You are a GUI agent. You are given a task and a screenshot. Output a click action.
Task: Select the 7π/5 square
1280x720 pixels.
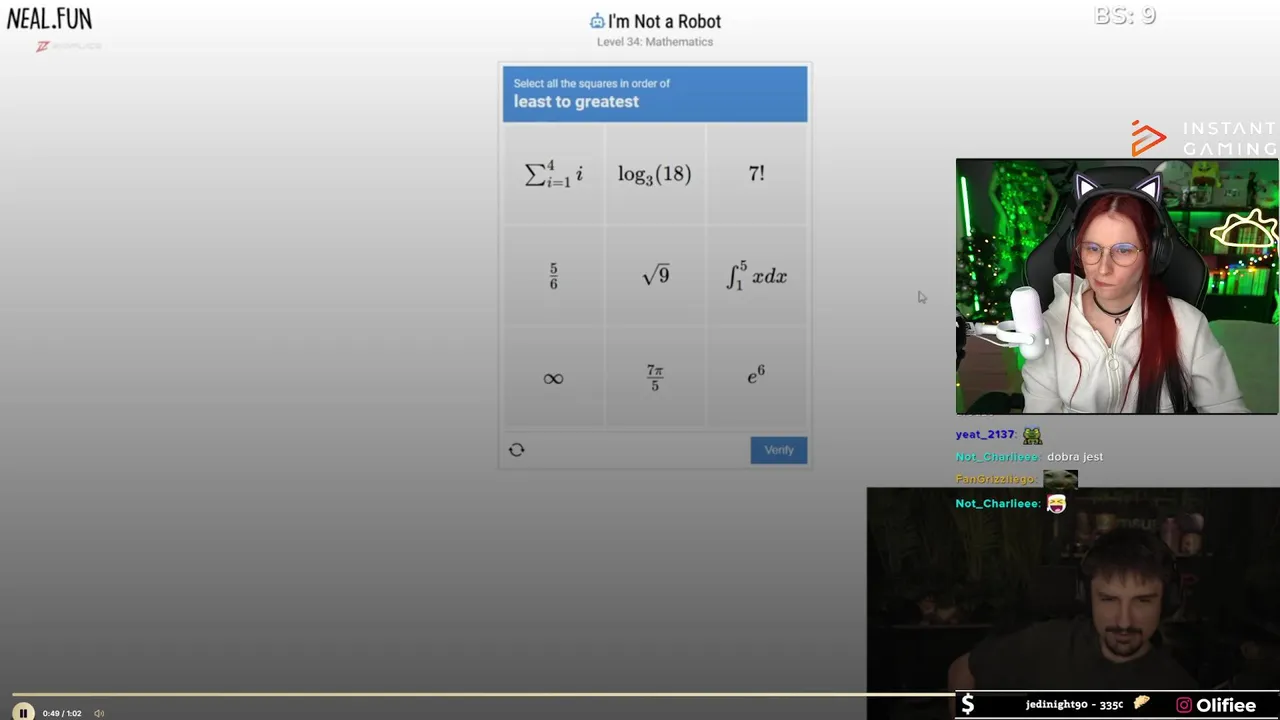[655, 378]
